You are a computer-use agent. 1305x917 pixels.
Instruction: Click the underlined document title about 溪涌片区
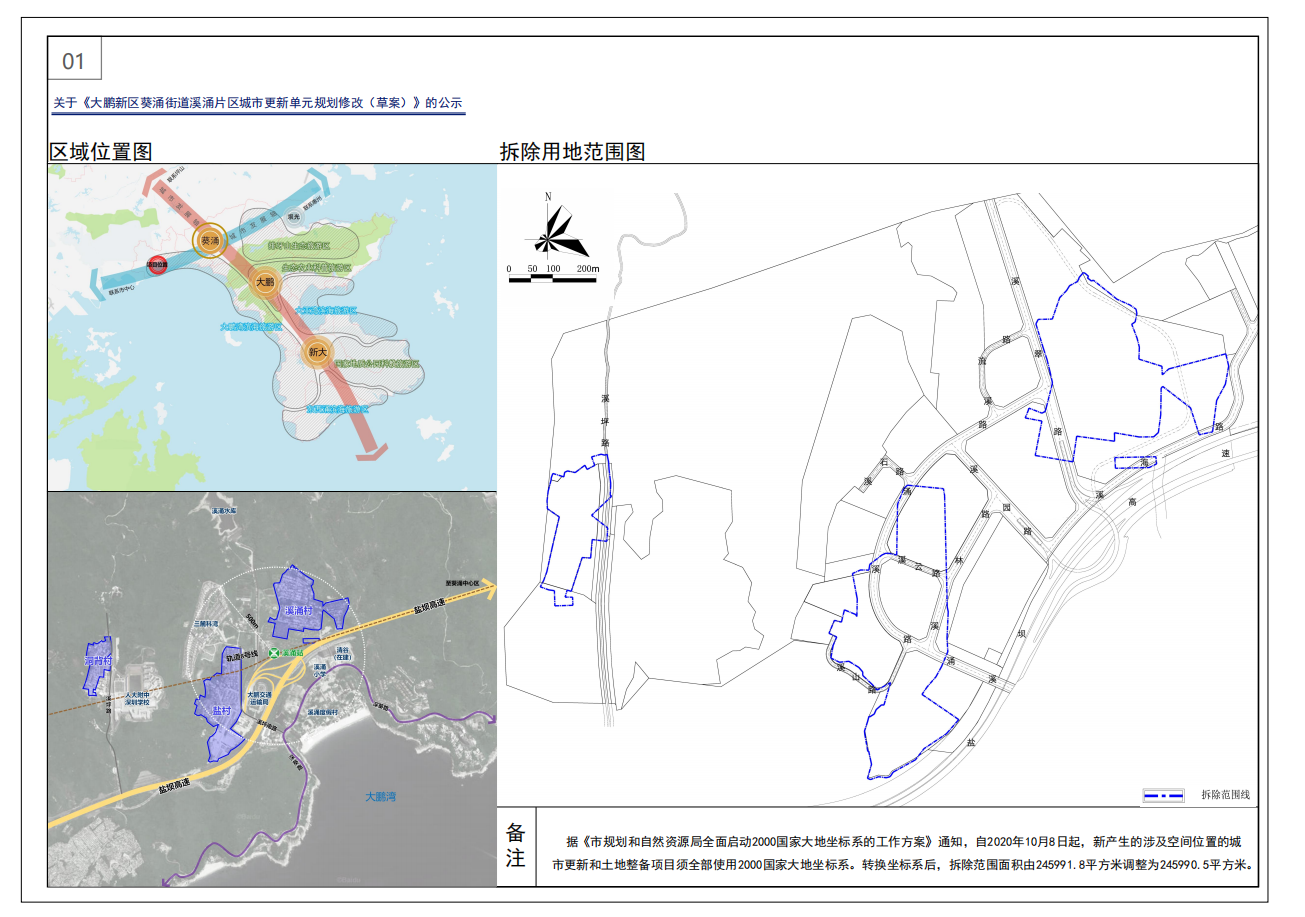coord(258,103)
